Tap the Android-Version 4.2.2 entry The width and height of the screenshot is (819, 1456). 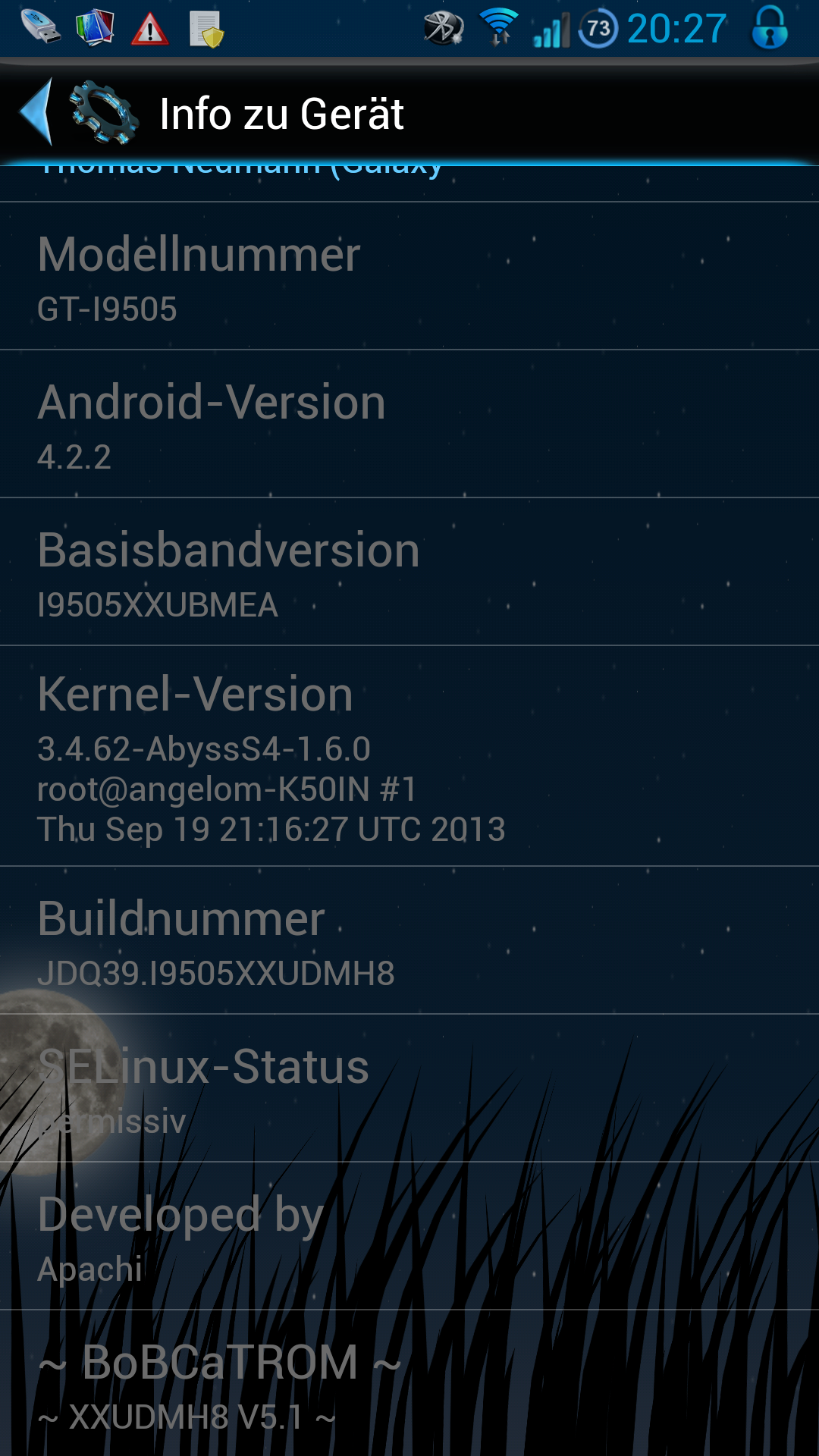click(x=409, y=425)
